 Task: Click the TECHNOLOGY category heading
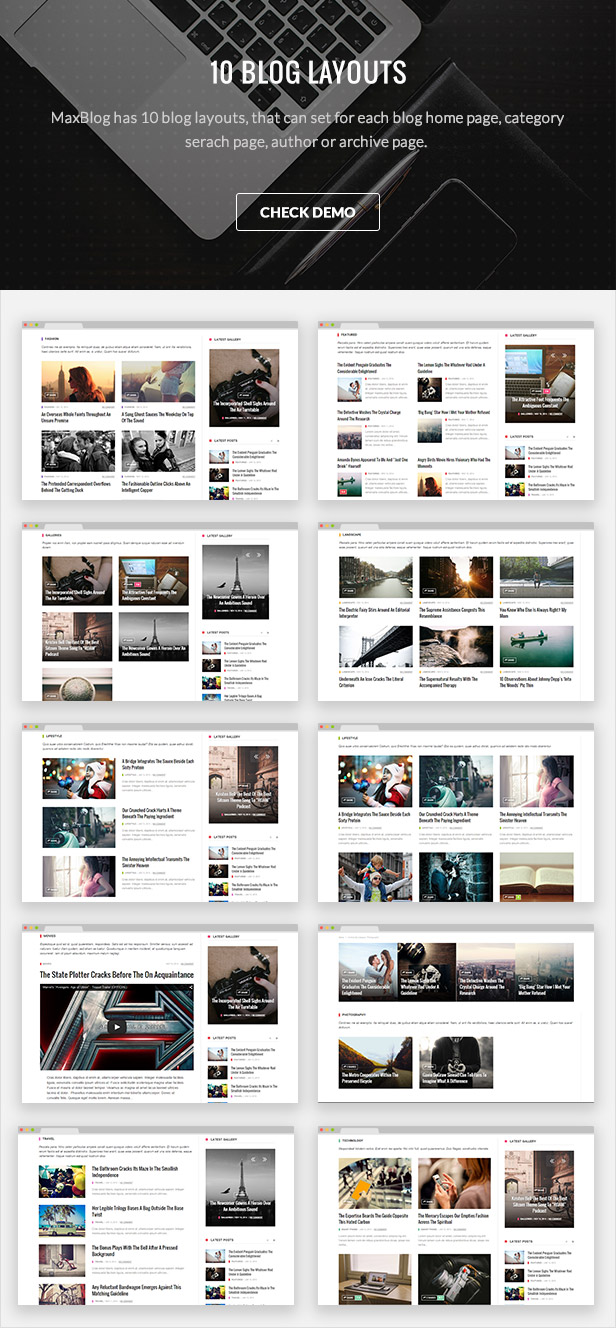[354, 1140]
